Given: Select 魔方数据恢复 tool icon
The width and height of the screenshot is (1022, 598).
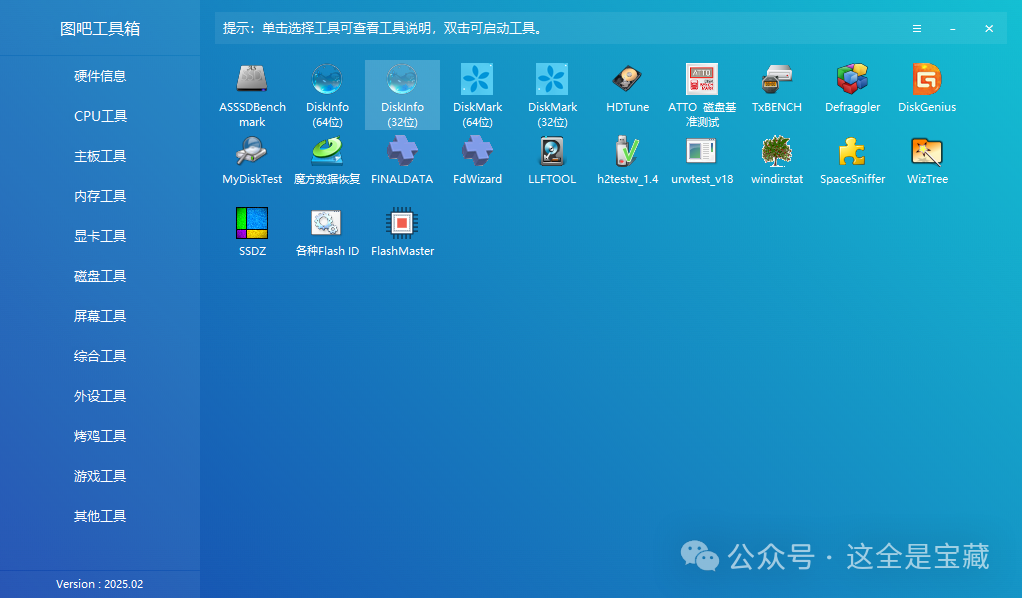Looking at the screenshot, I should click(327, 151).
